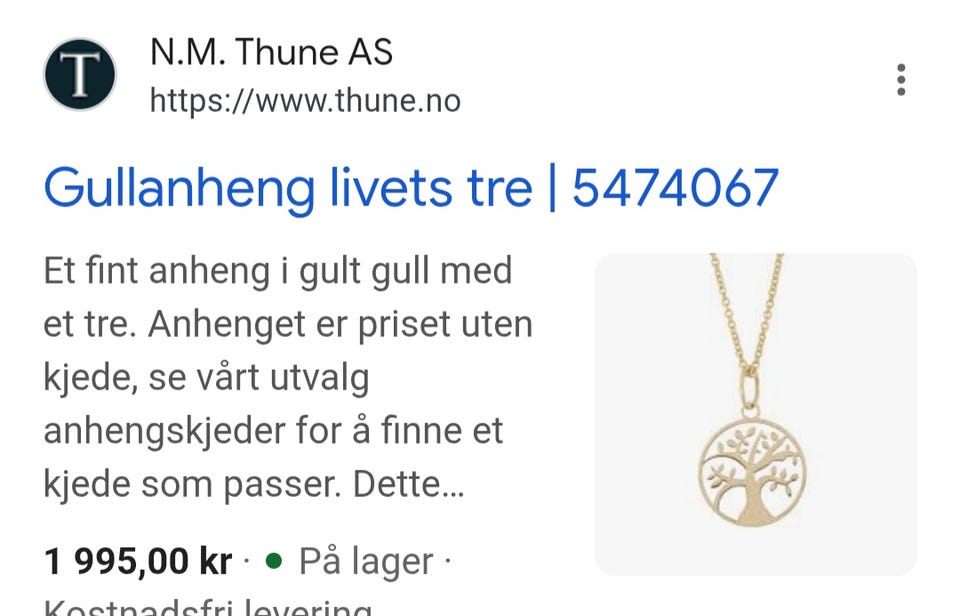Click the words 'livets tre' in the title

pos(431,188)
